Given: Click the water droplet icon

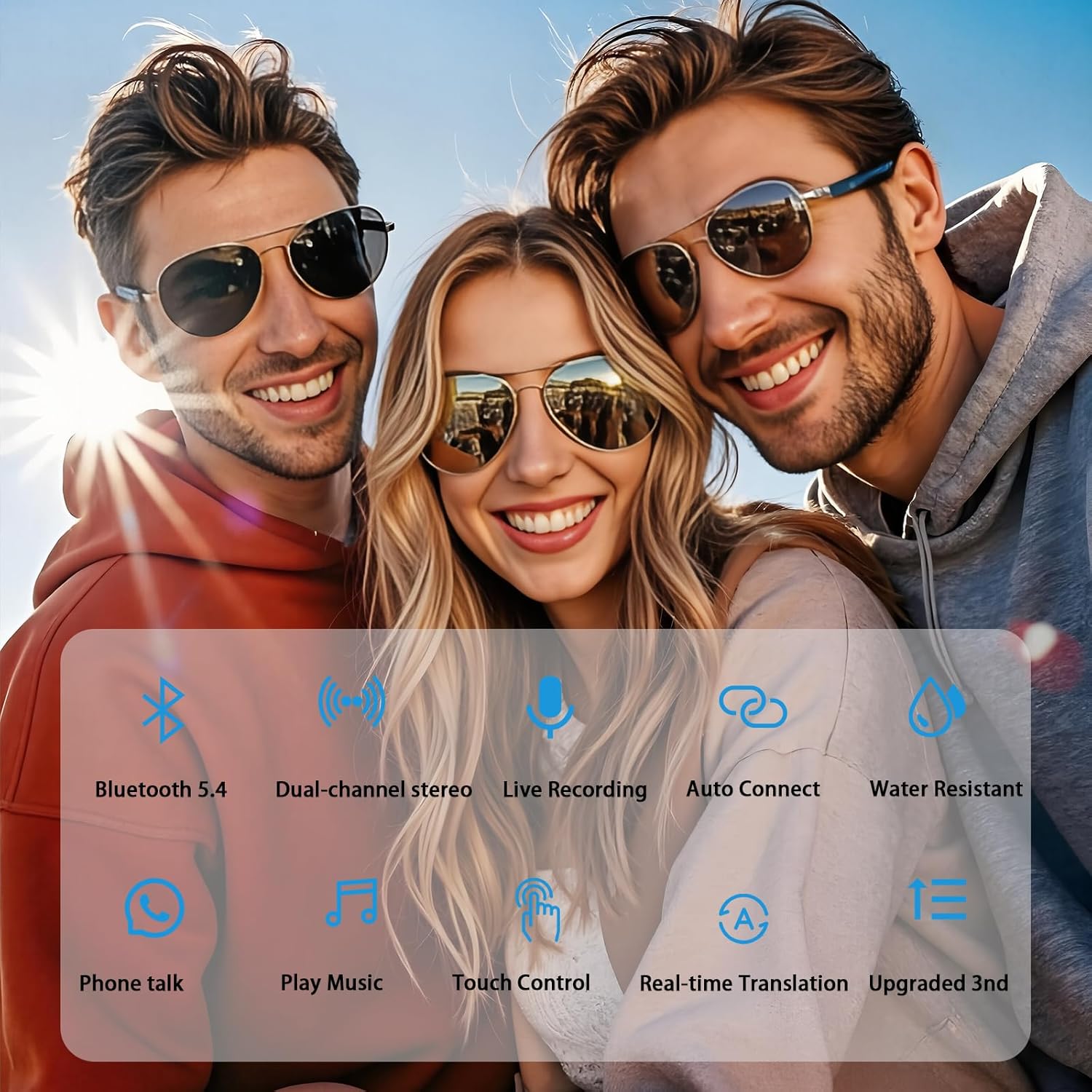Looking at the screenshot, I should (x=937, y=706).
